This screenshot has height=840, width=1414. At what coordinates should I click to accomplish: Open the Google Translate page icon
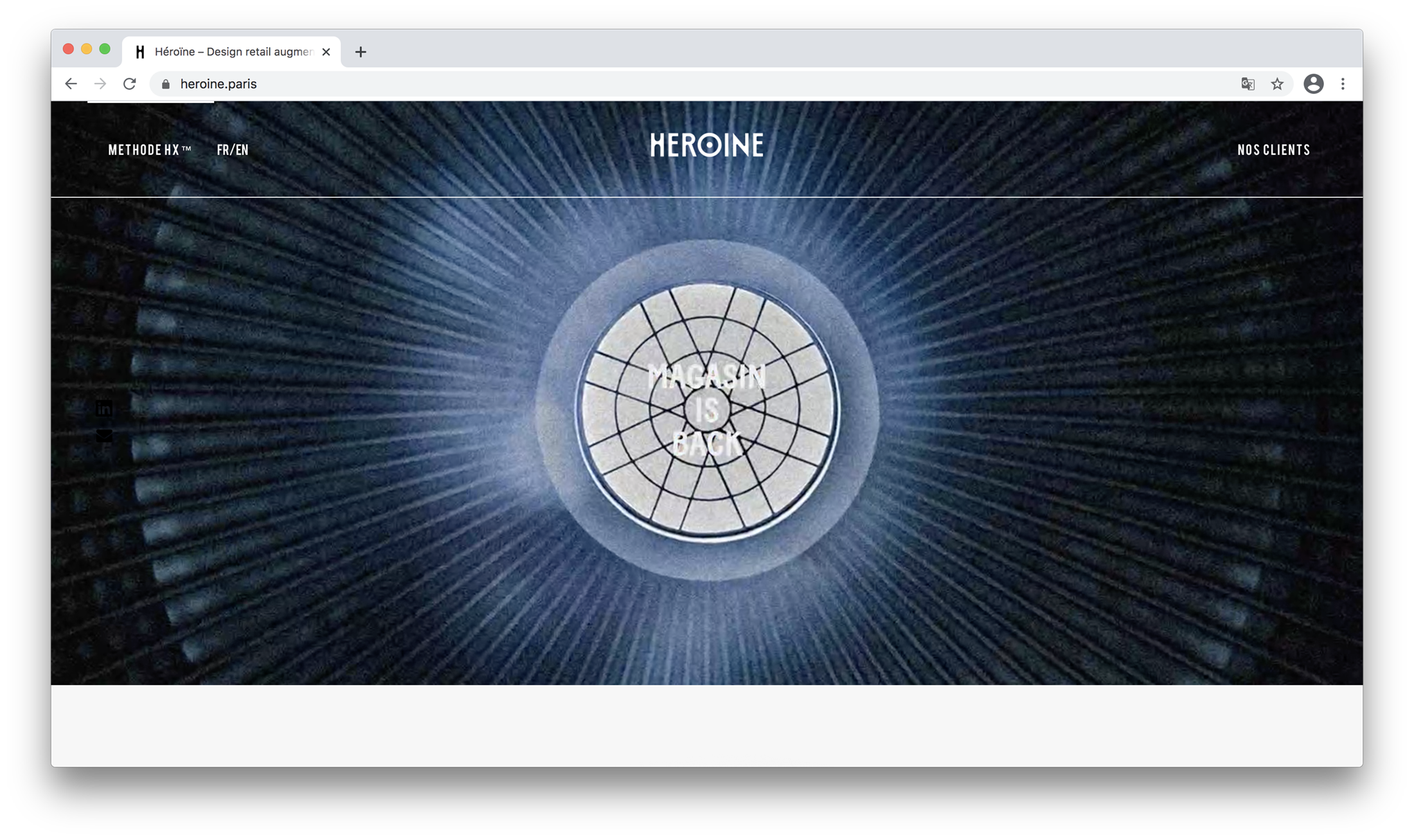click(1248, 84)
